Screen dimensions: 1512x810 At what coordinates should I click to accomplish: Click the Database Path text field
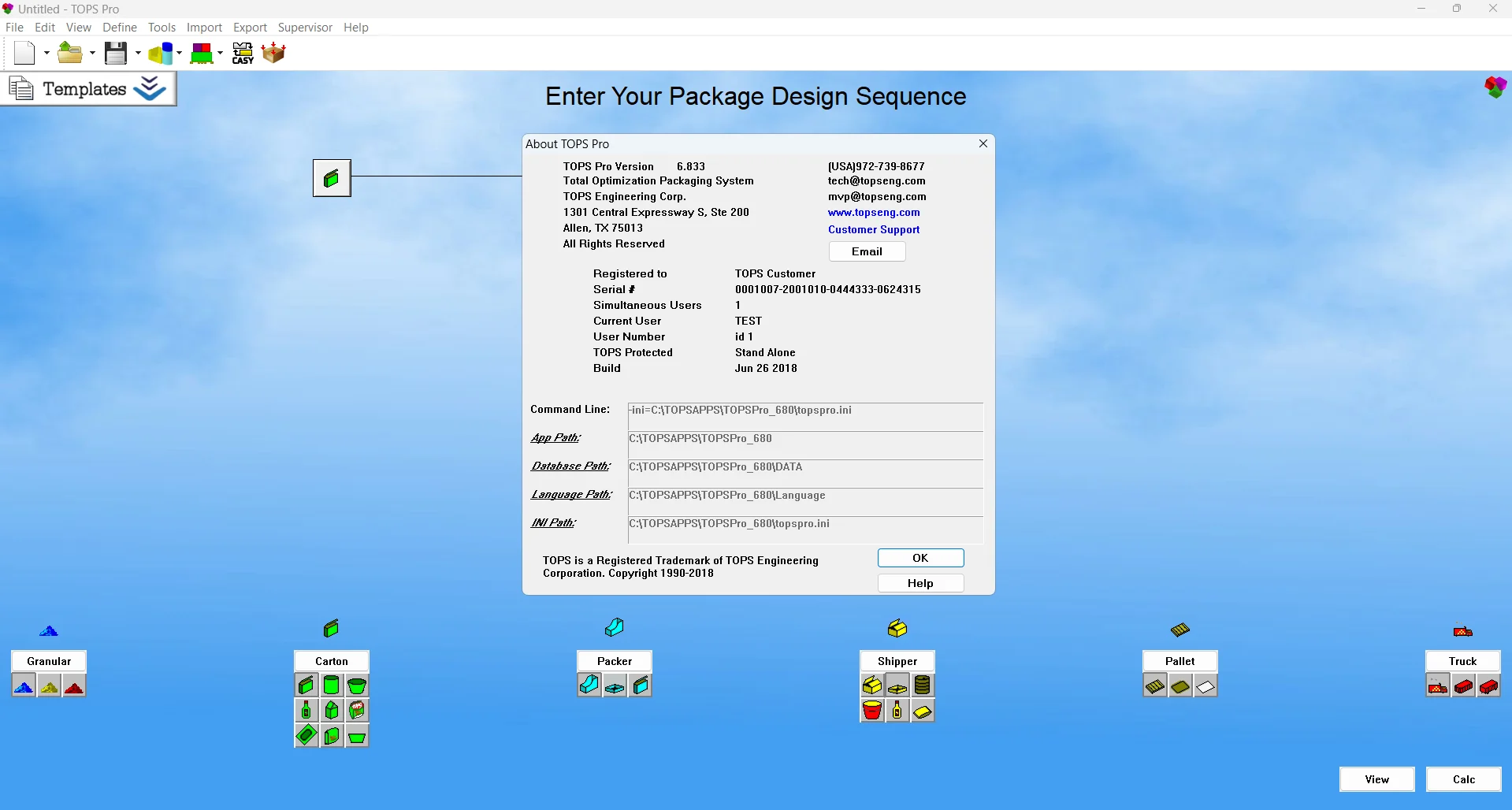(805, 474)
